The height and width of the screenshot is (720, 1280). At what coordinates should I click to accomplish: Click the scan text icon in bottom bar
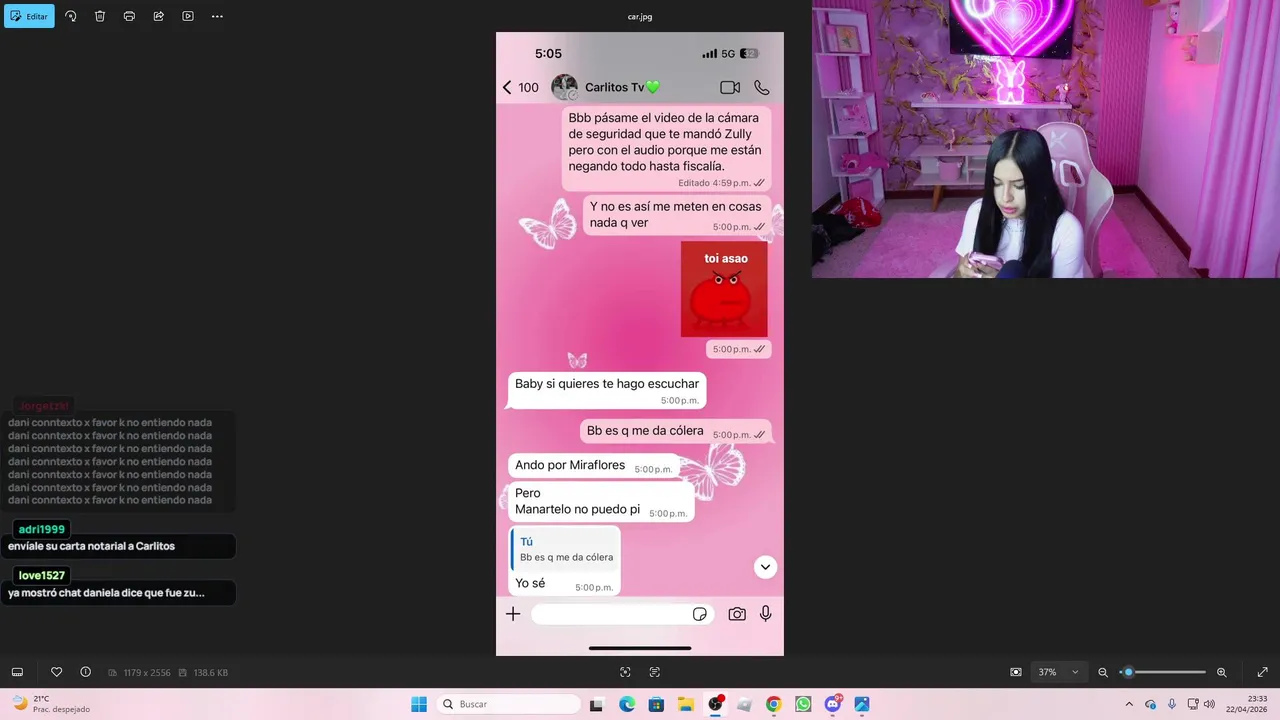coord(655,672)
